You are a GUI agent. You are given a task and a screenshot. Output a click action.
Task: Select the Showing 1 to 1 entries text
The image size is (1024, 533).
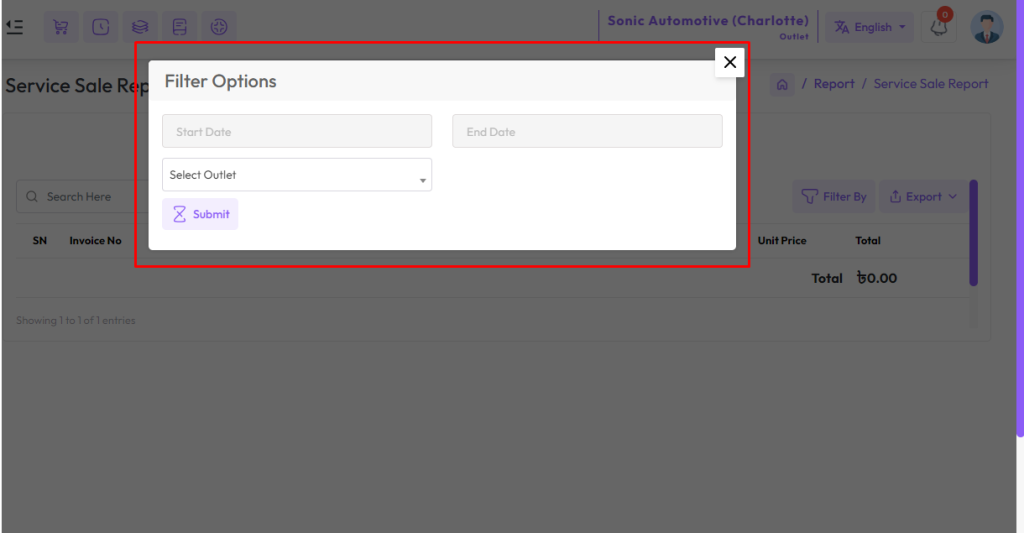tap(76, 320)
